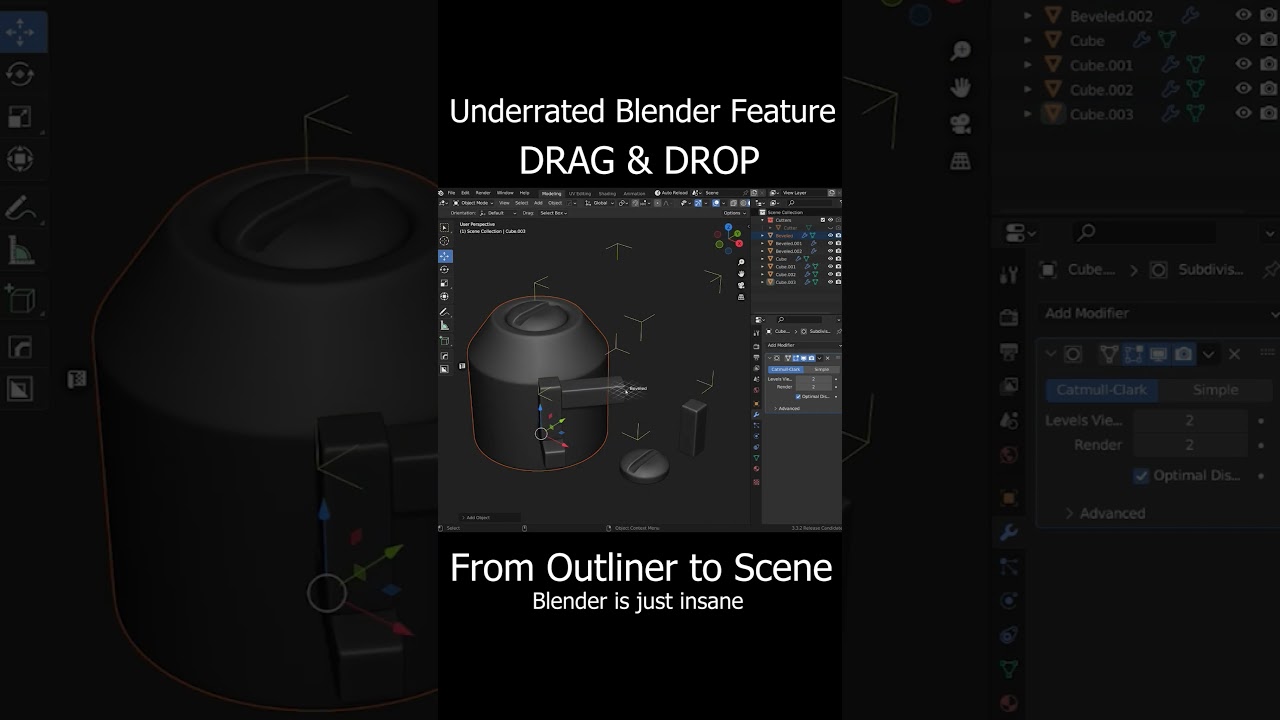The width and height of the screenshot is (1280, 720).
Task: Click the Auto Reload button
Action: tap(672, 193)
